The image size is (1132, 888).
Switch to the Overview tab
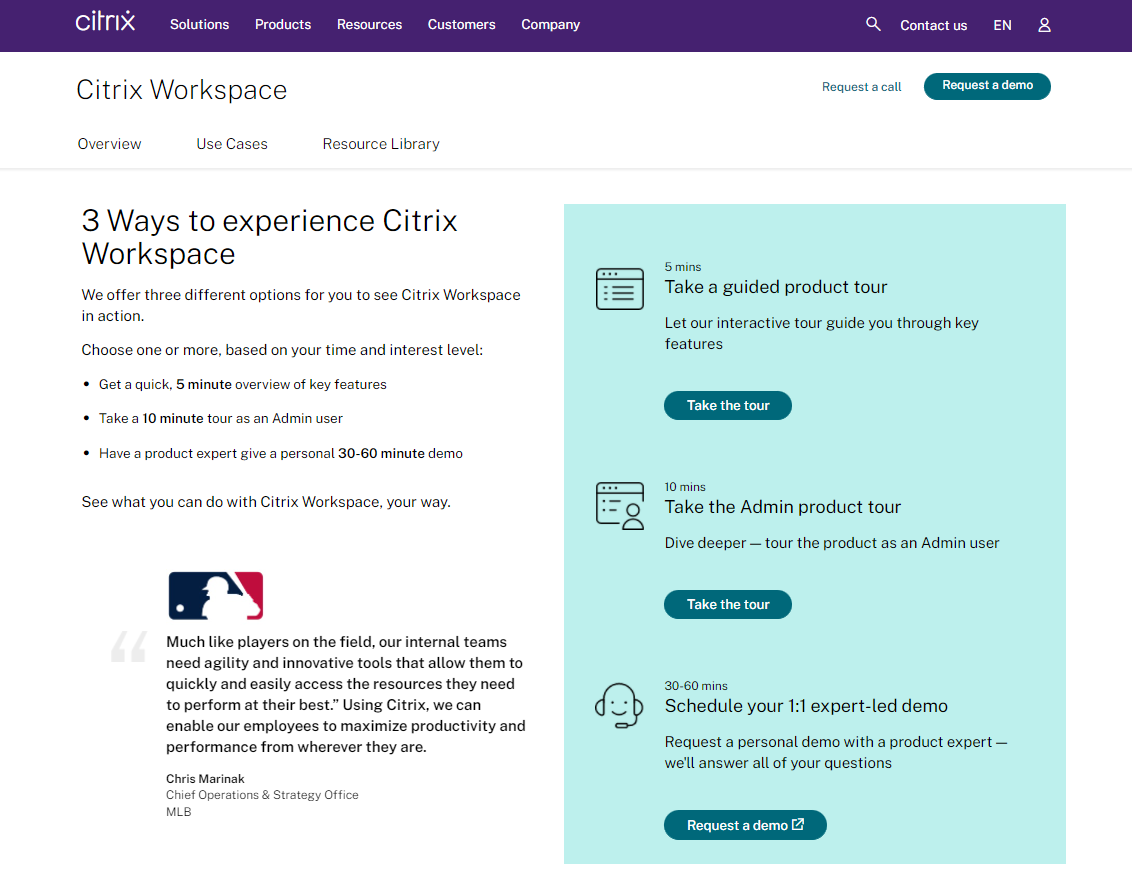(x=110, y=144)
